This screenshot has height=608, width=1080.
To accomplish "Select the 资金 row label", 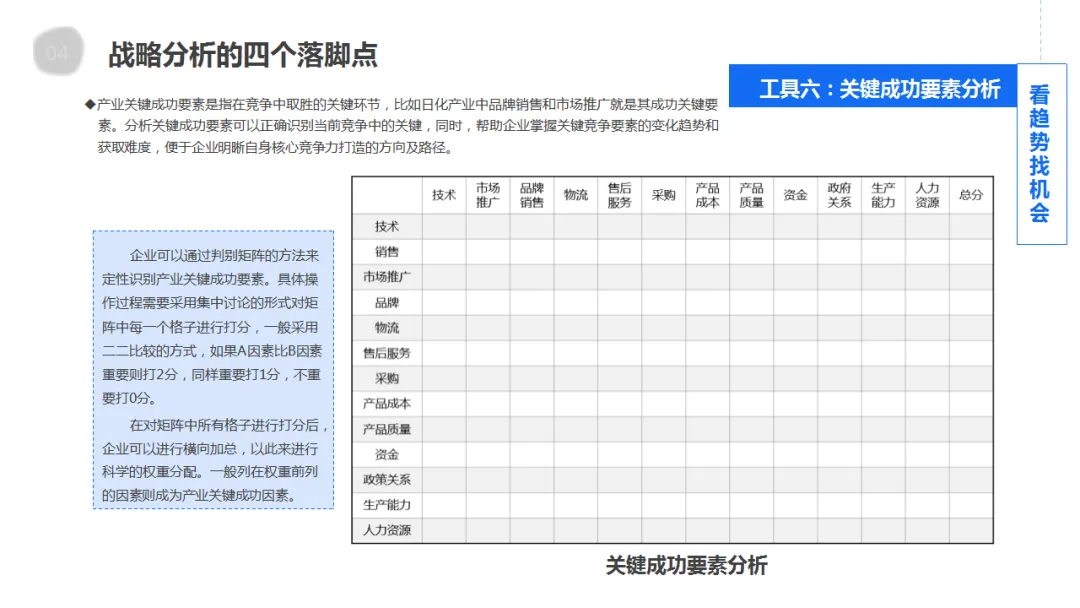I will (x=387, y=454).
